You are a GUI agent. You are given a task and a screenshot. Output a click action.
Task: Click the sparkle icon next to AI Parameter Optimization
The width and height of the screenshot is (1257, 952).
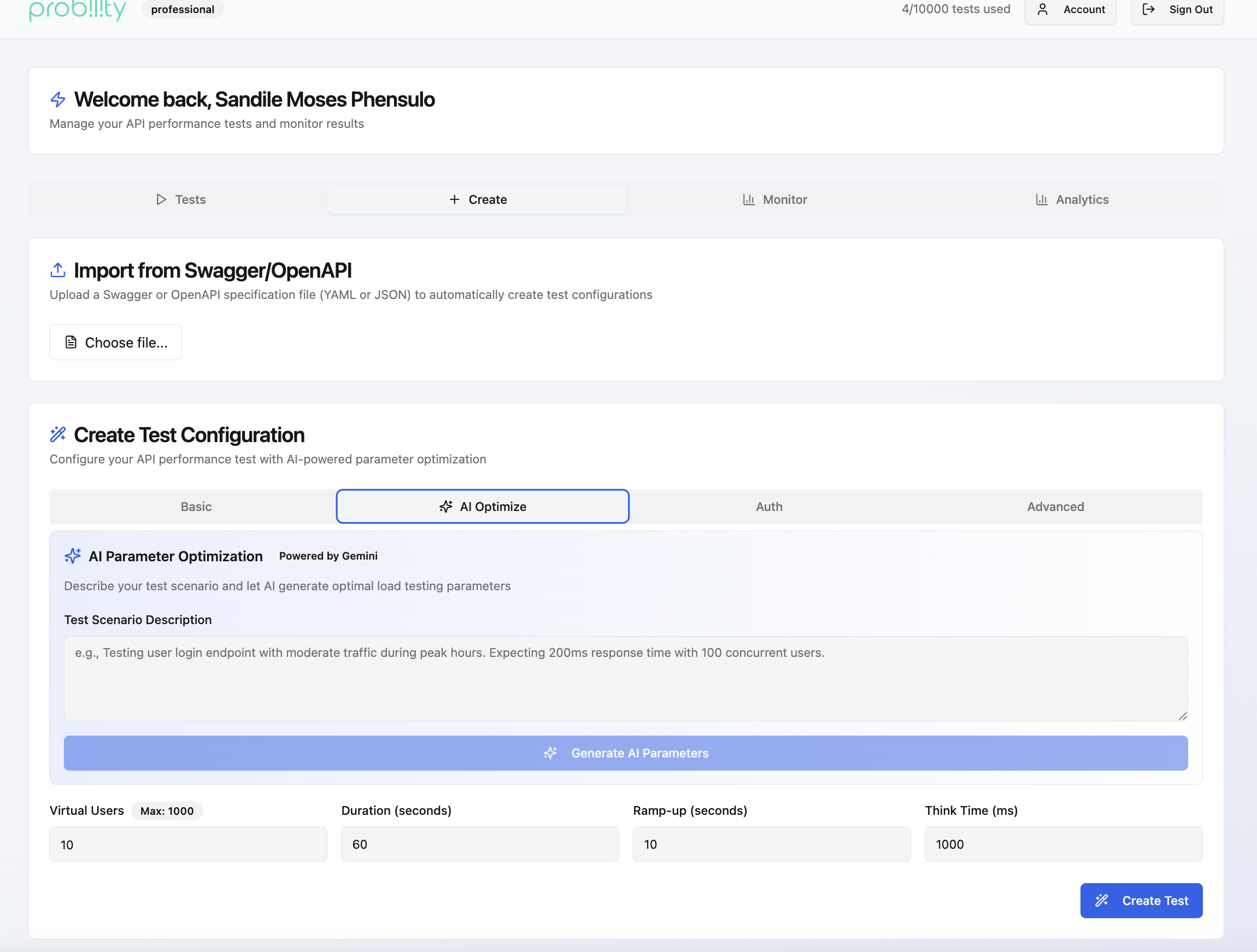pyautogui.click(x=73, y=556)
